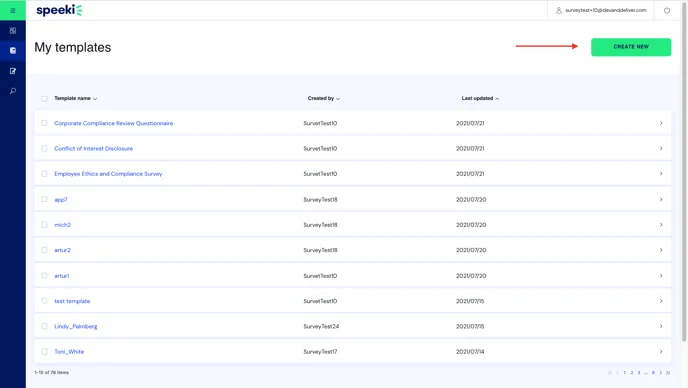Go to next page with pagination arrow
Image resolution: width=688 pixels, height=388 pixels.
[660, 373]
